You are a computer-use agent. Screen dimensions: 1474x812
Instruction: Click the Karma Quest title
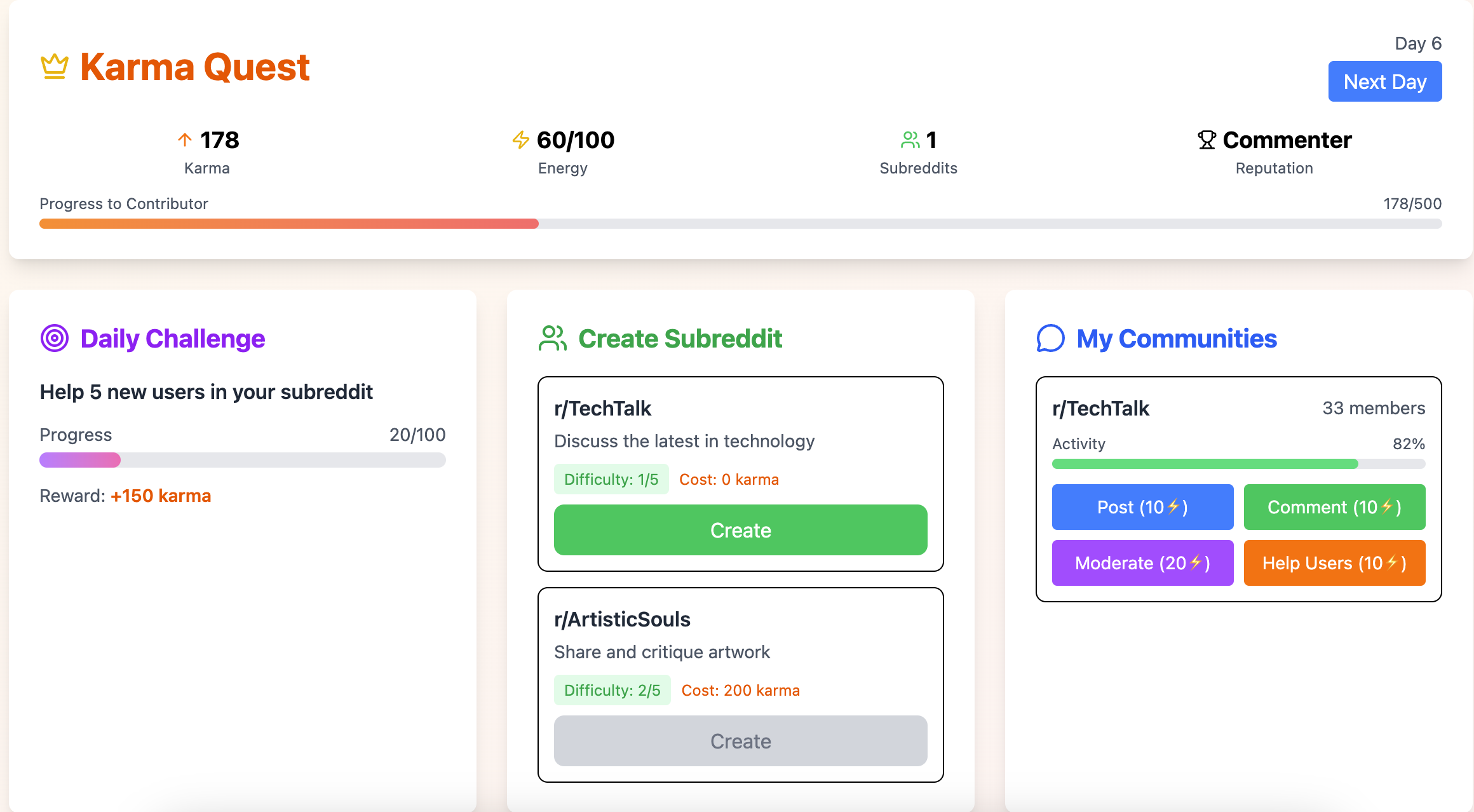coord(194,67)
